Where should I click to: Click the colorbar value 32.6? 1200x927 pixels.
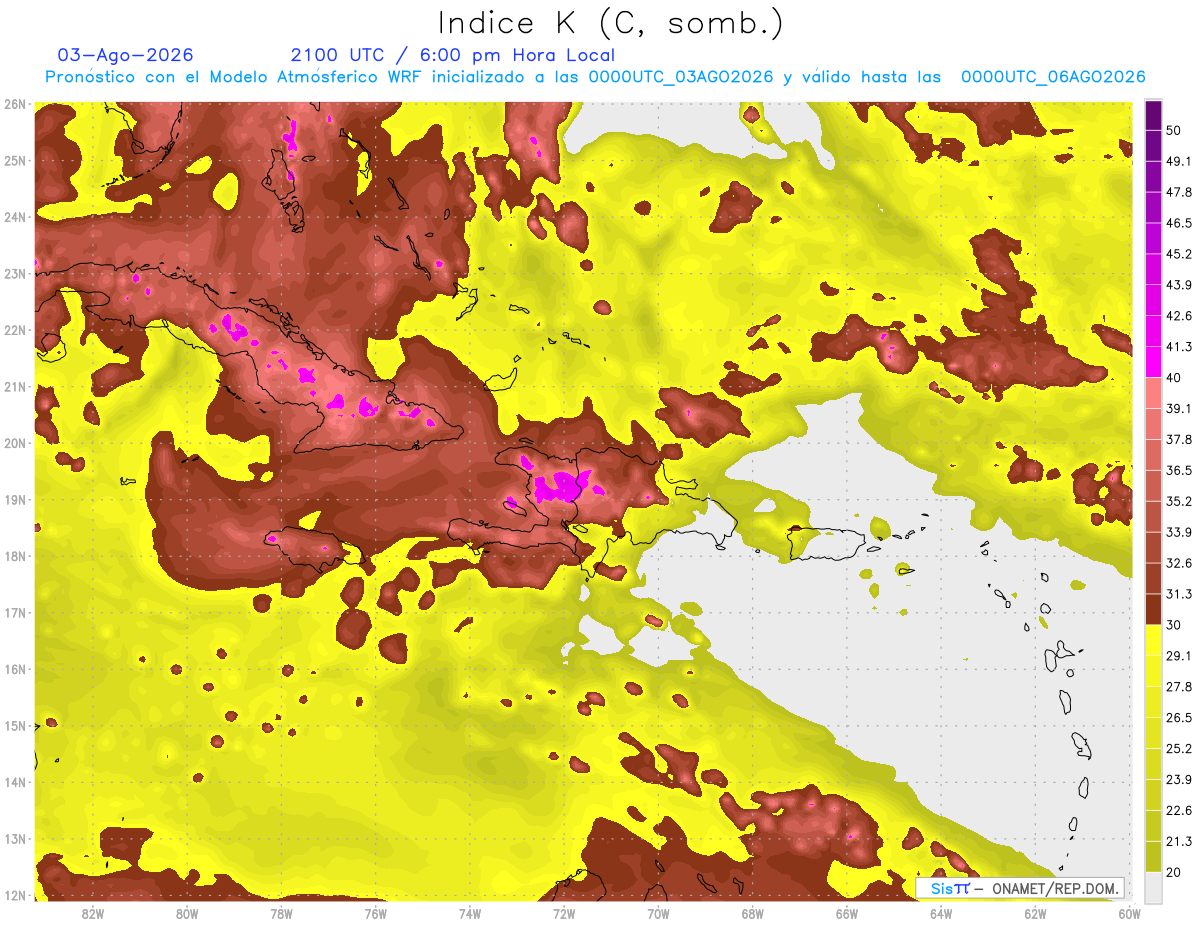pyautogui.click(x=1179, y=563)
